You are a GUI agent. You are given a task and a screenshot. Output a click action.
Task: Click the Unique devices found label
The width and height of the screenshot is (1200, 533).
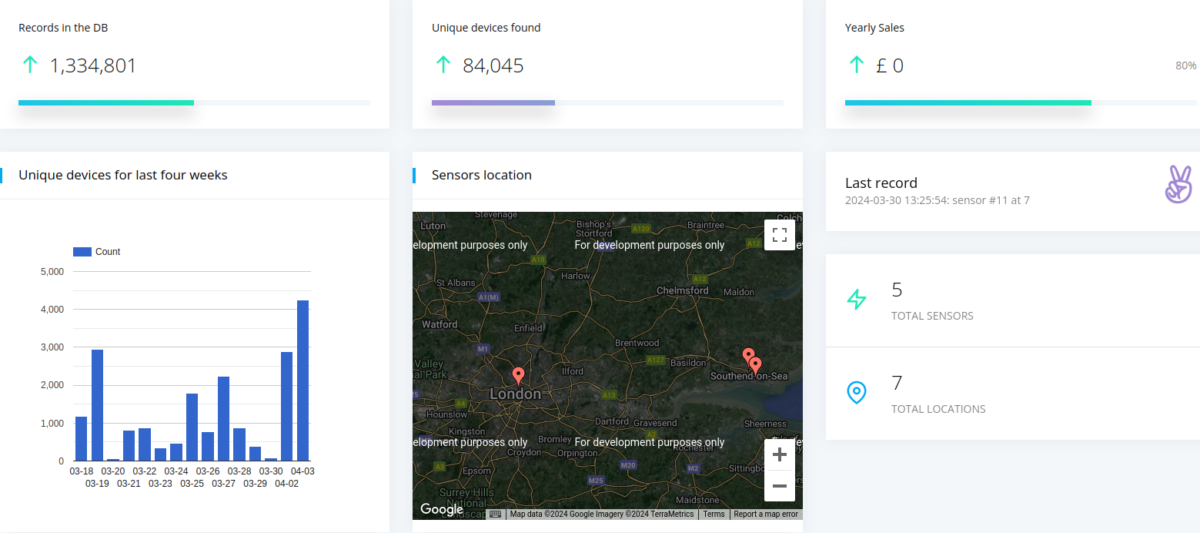[486, 28]
